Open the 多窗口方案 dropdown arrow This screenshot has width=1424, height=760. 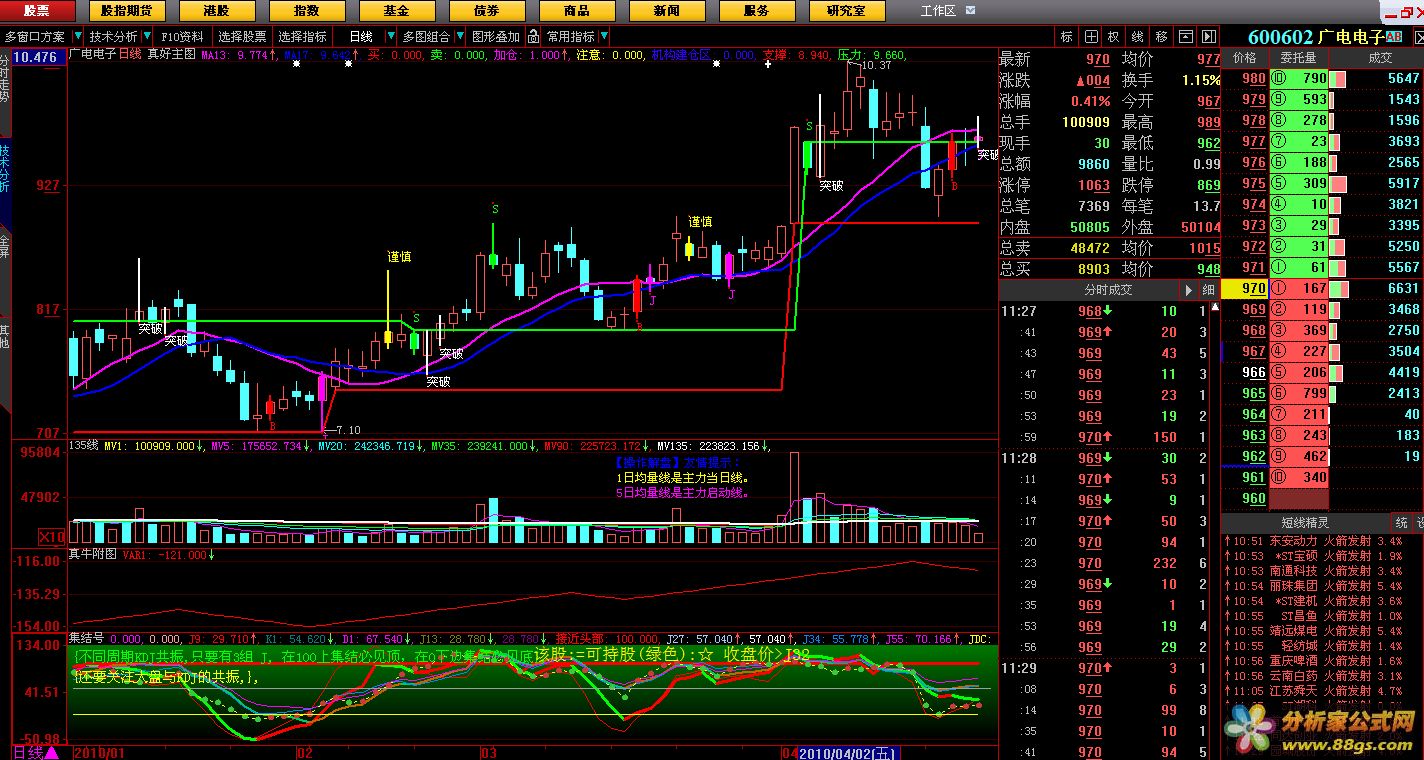click(x=75, y=37)
